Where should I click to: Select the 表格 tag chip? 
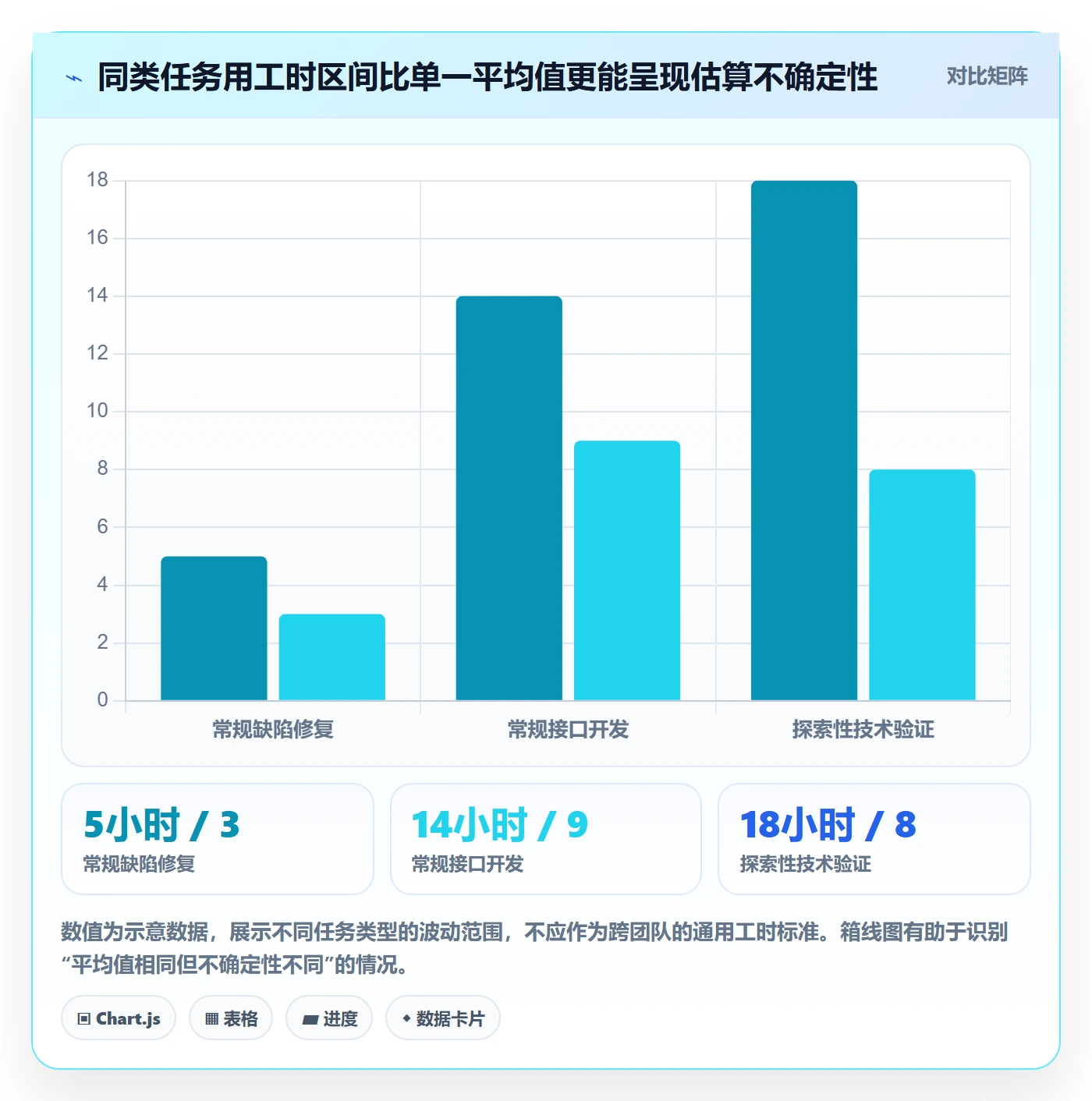click(x=231, y=1018)
